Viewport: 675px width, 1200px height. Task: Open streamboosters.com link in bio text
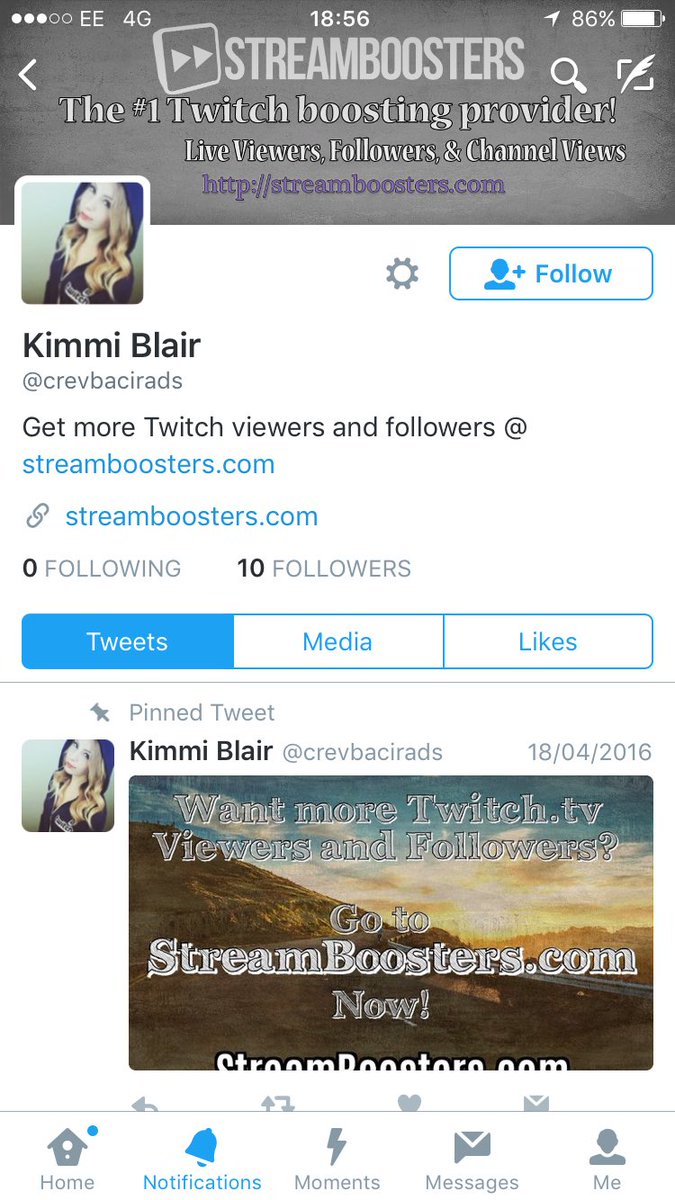(x=148, y=464)
